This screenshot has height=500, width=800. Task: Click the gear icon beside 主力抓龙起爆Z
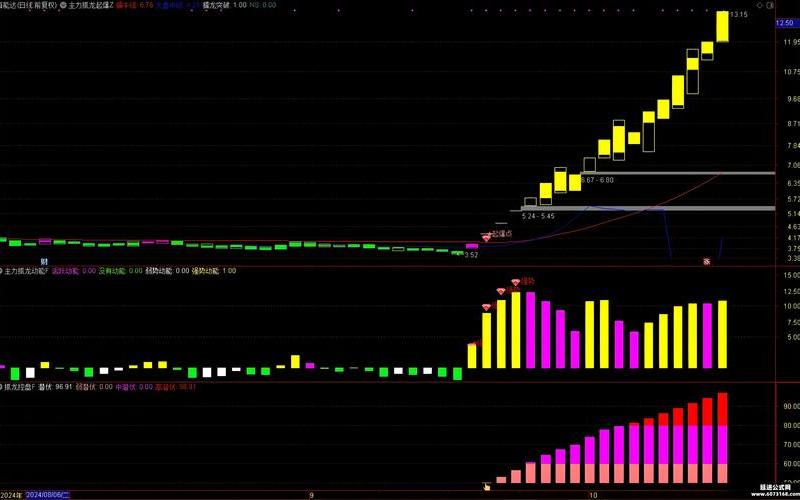click(64, 5)
